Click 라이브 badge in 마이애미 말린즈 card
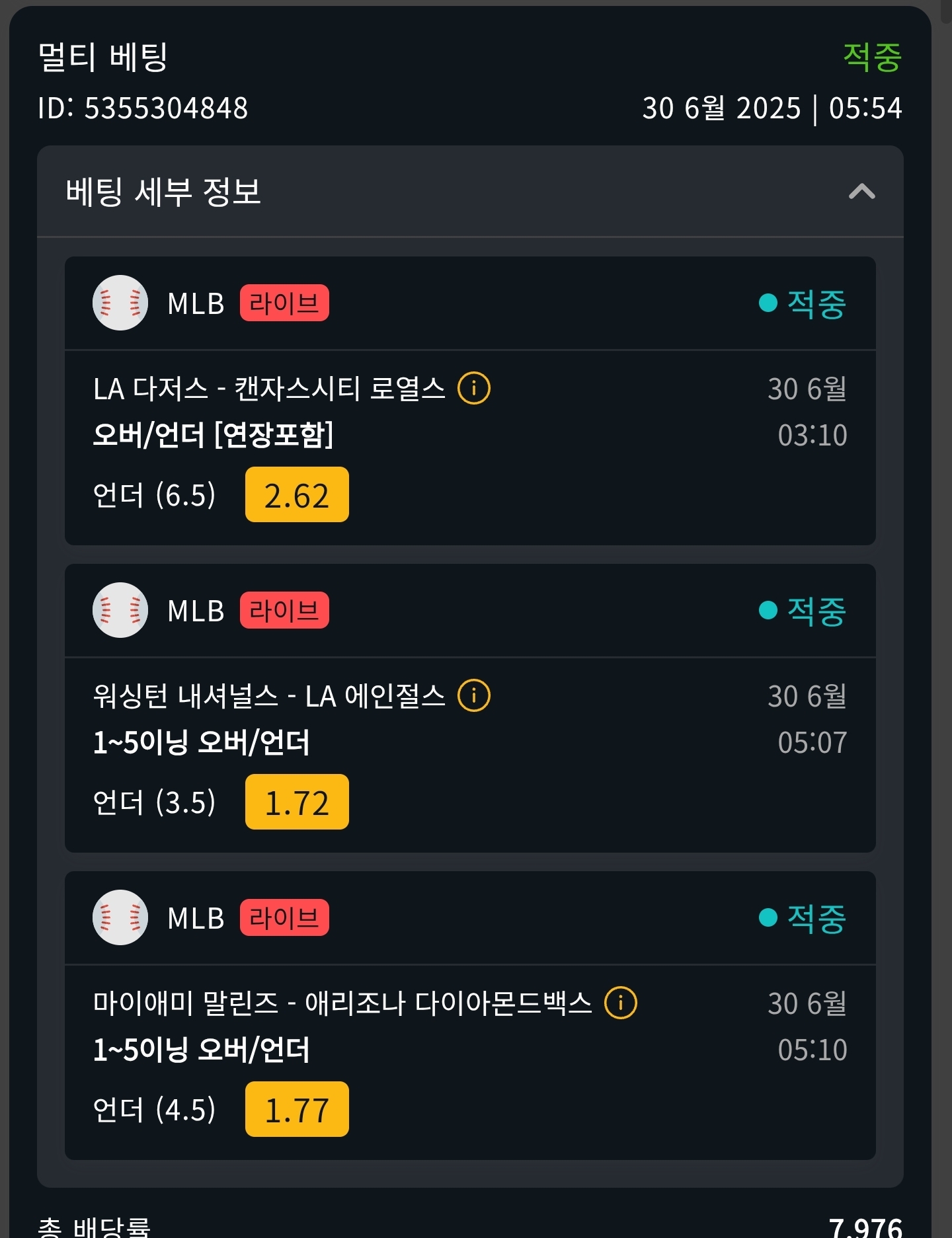The height and width of the screenshot is (1238, 952). [x=284, y=917]
